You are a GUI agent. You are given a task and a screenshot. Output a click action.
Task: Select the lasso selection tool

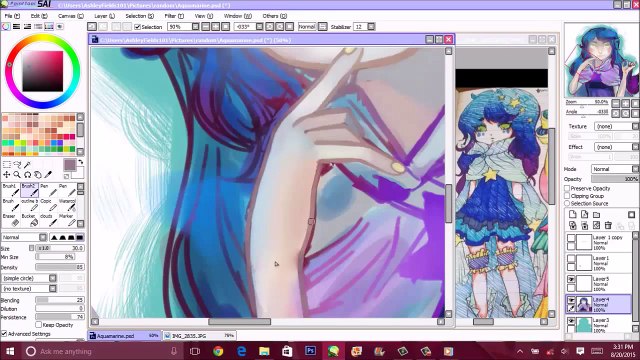pos(17,165)
